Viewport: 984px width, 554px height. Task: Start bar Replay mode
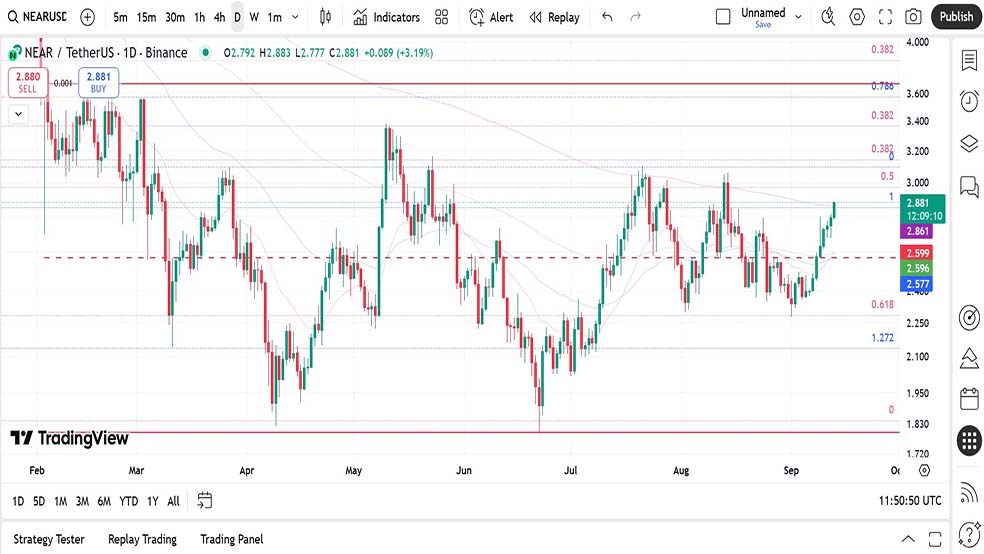point(555,17)
